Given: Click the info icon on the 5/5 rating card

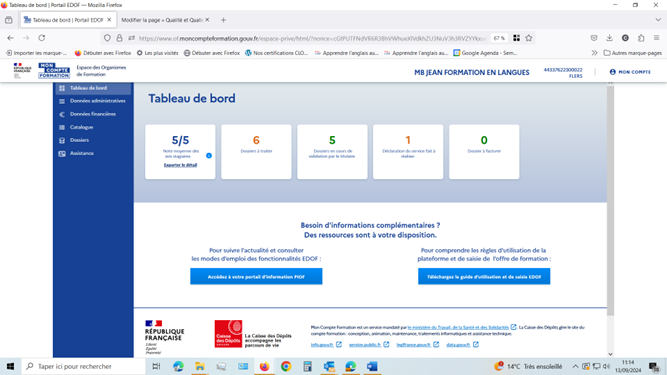Looking at the screenshot, I should point(209,156).
